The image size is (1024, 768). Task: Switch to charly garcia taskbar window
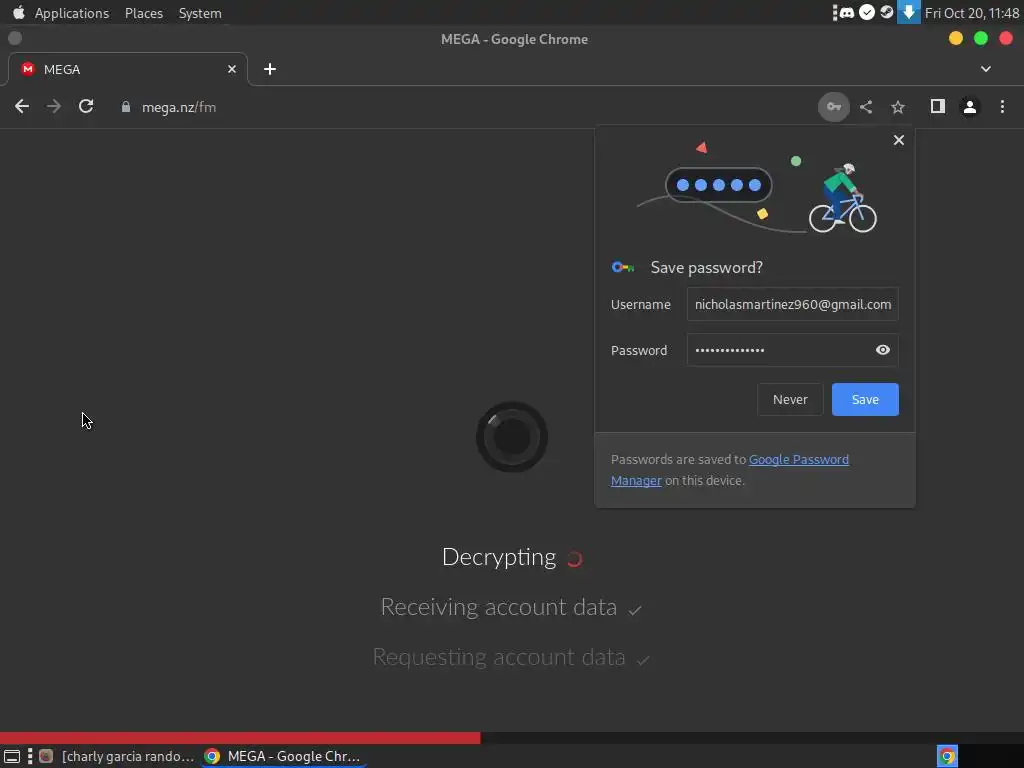point(118,756)
